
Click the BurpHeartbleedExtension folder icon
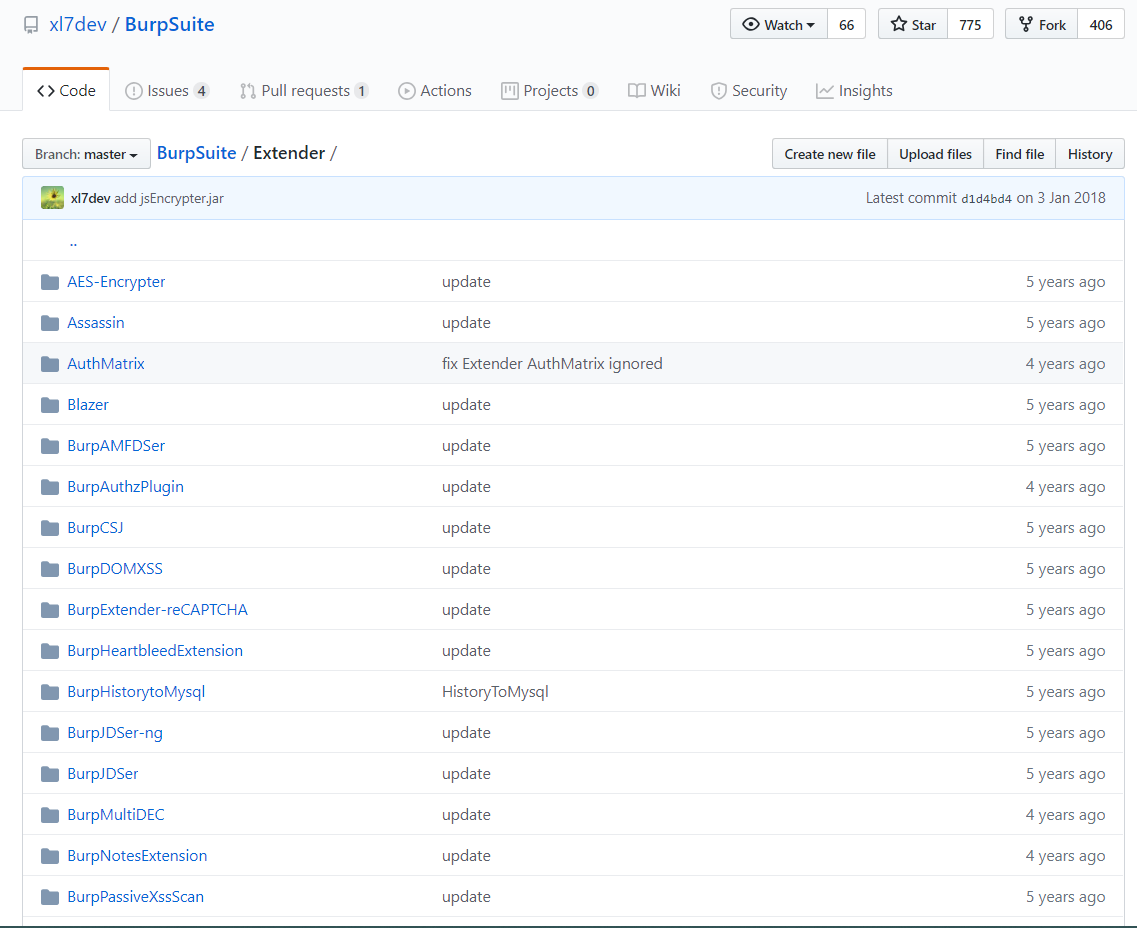pyautogui.click(x=50, y=651)
